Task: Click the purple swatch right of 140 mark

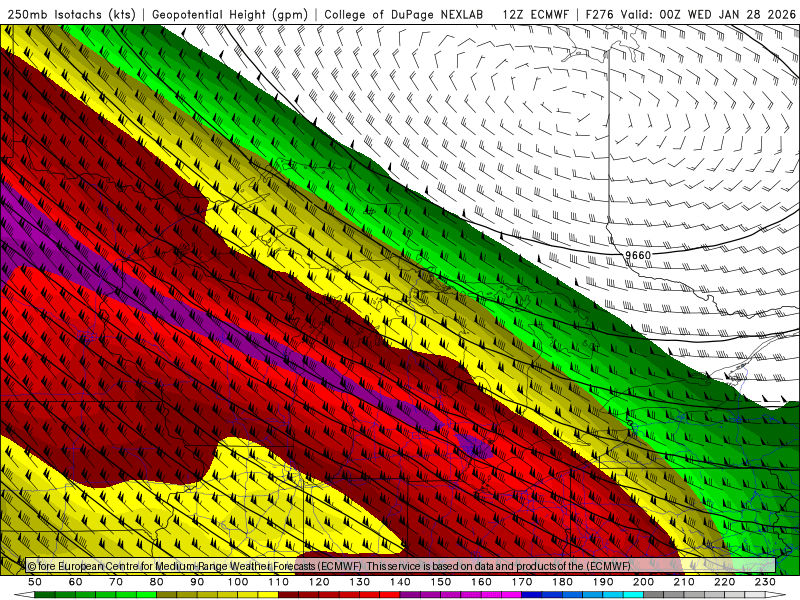Action: pos(410,595)
